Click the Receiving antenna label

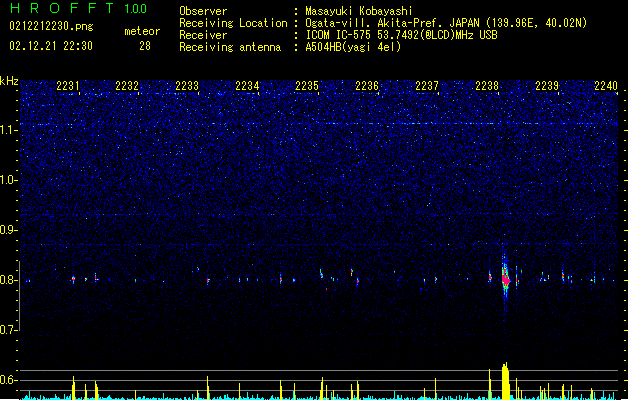click(230, 47)
